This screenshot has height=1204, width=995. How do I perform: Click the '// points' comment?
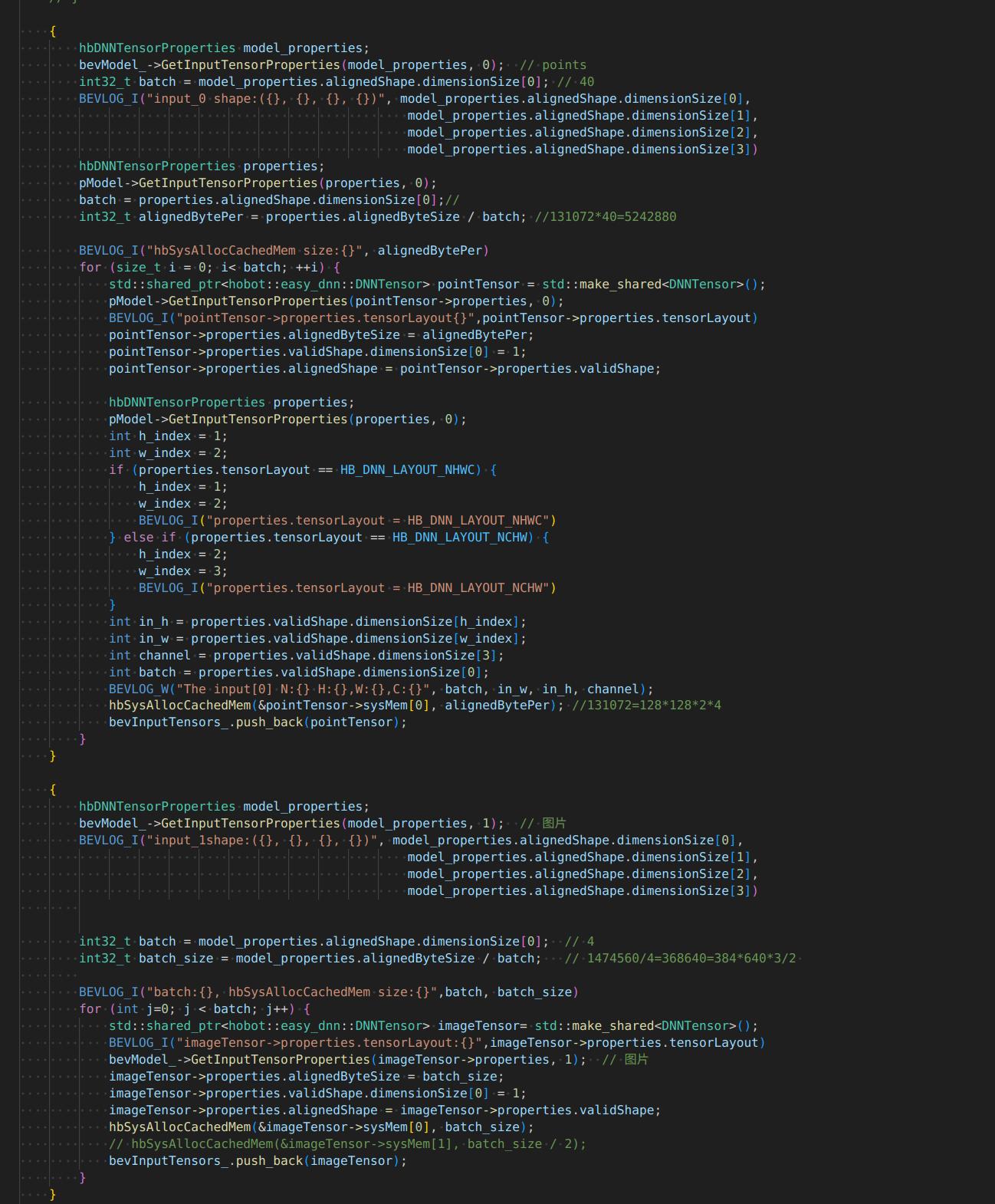tap(553, 65)
